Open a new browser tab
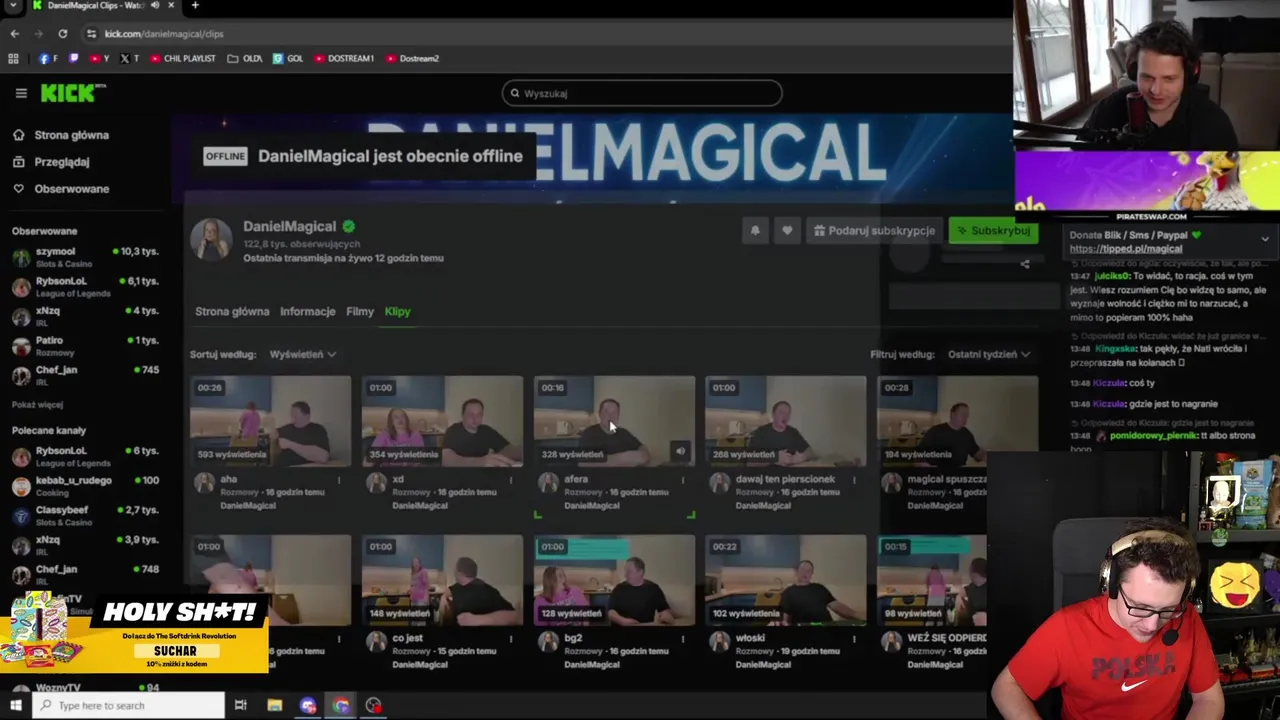The image size is (1280, 720). tap(195, 5)
